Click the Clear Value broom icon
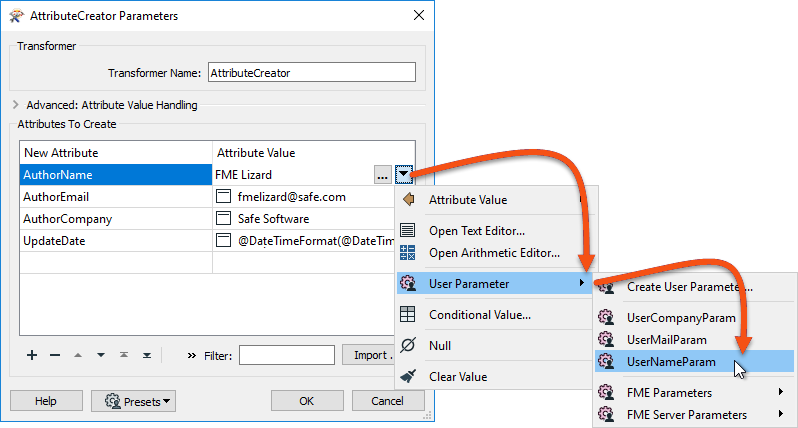Viewport: 798px width, 428px height. [408, 376]
